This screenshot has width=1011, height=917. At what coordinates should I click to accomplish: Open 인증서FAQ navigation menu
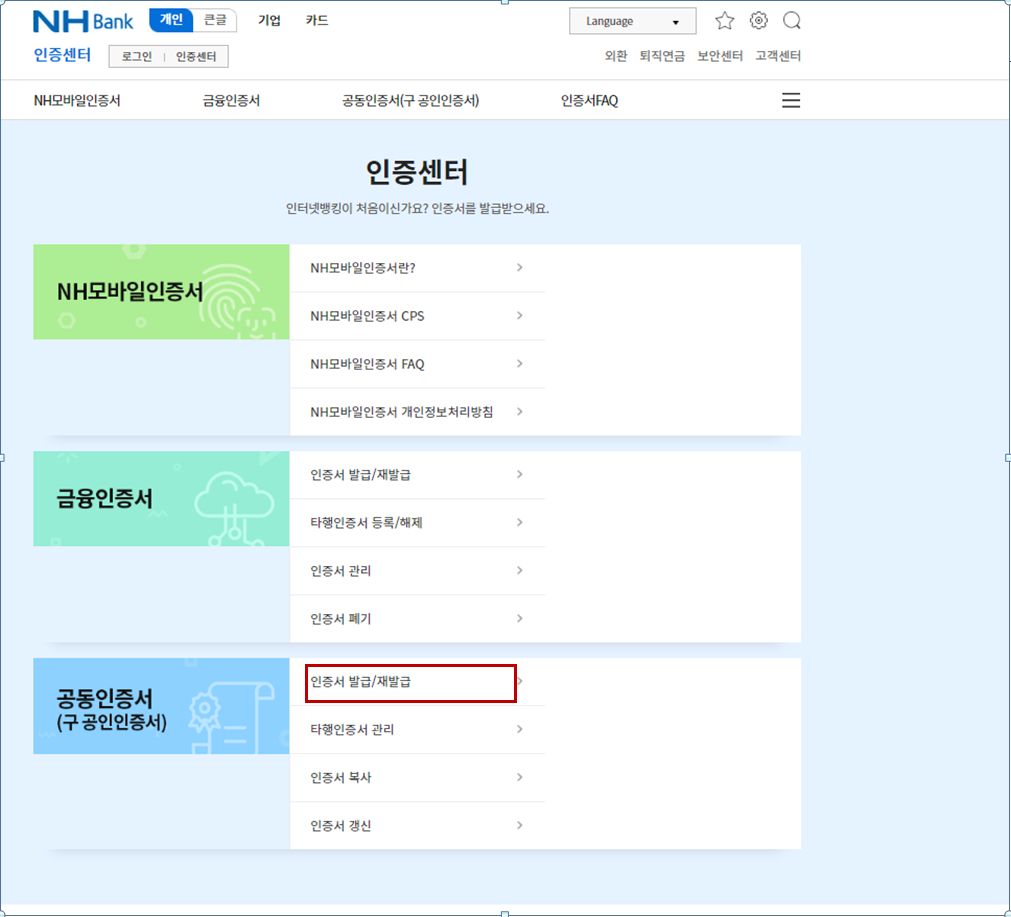point(589,101)
